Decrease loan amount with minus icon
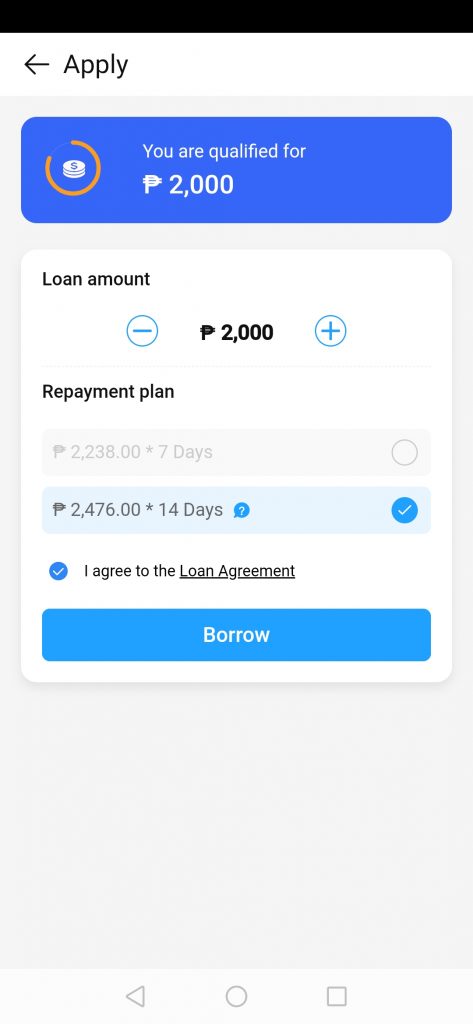 click(x=142, y=331)
